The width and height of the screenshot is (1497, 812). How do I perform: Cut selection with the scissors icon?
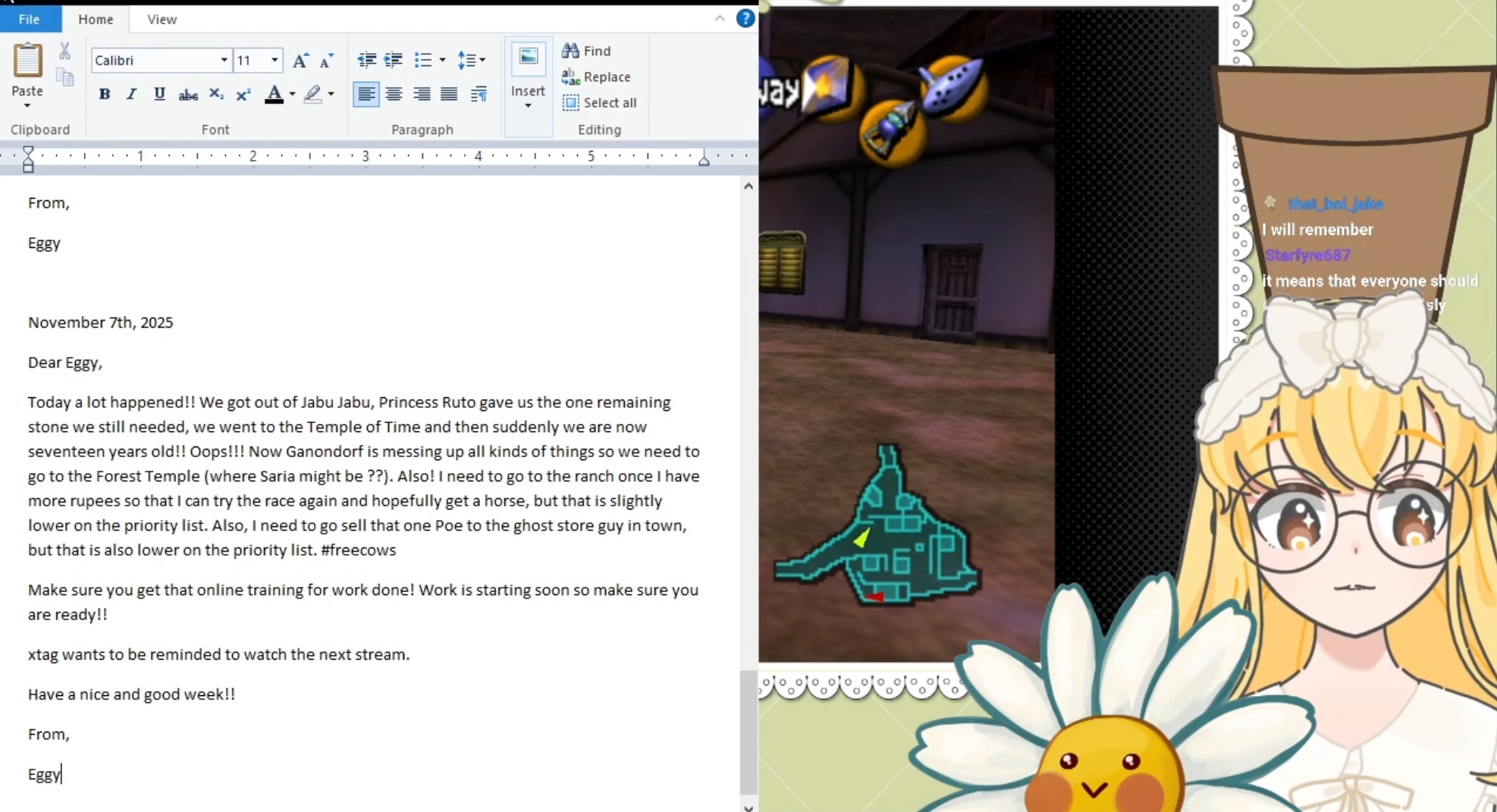tap(64, 51)
